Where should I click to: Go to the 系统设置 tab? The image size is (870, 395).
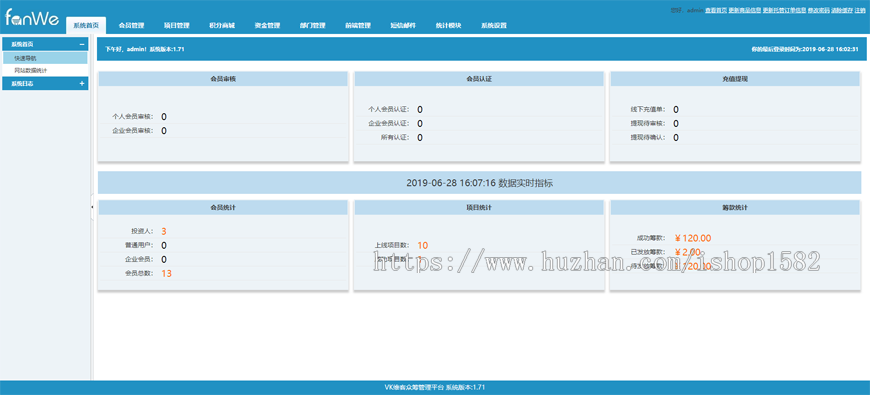(x=493, y=26)
